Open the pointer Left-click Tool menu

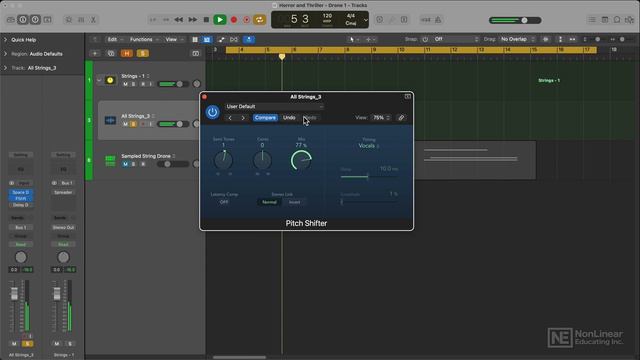tap(353, 40)
